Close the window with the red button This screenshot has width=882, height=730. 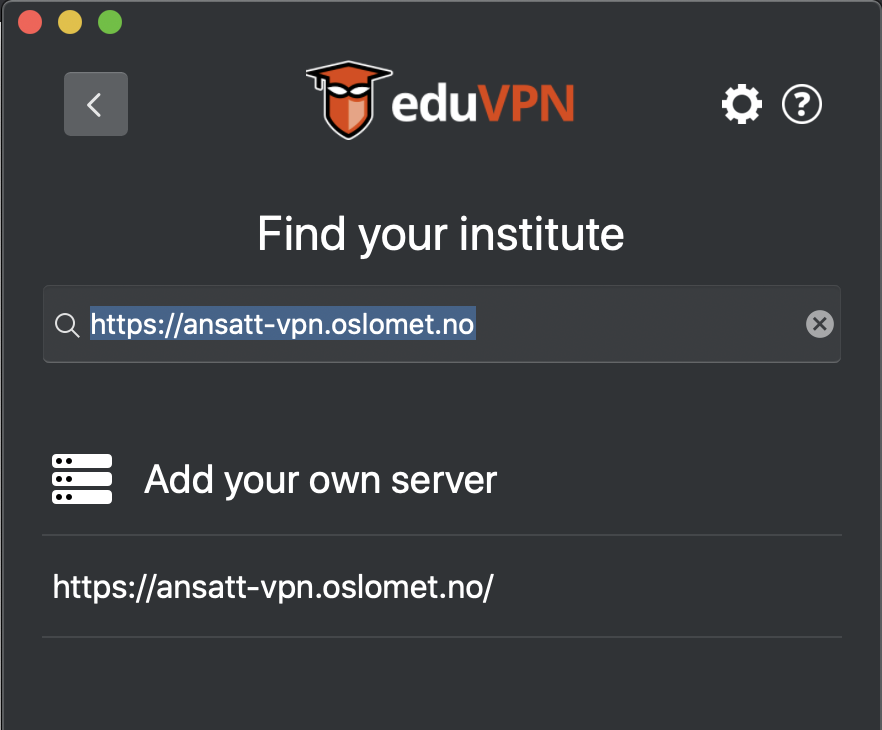click(30, 22)
